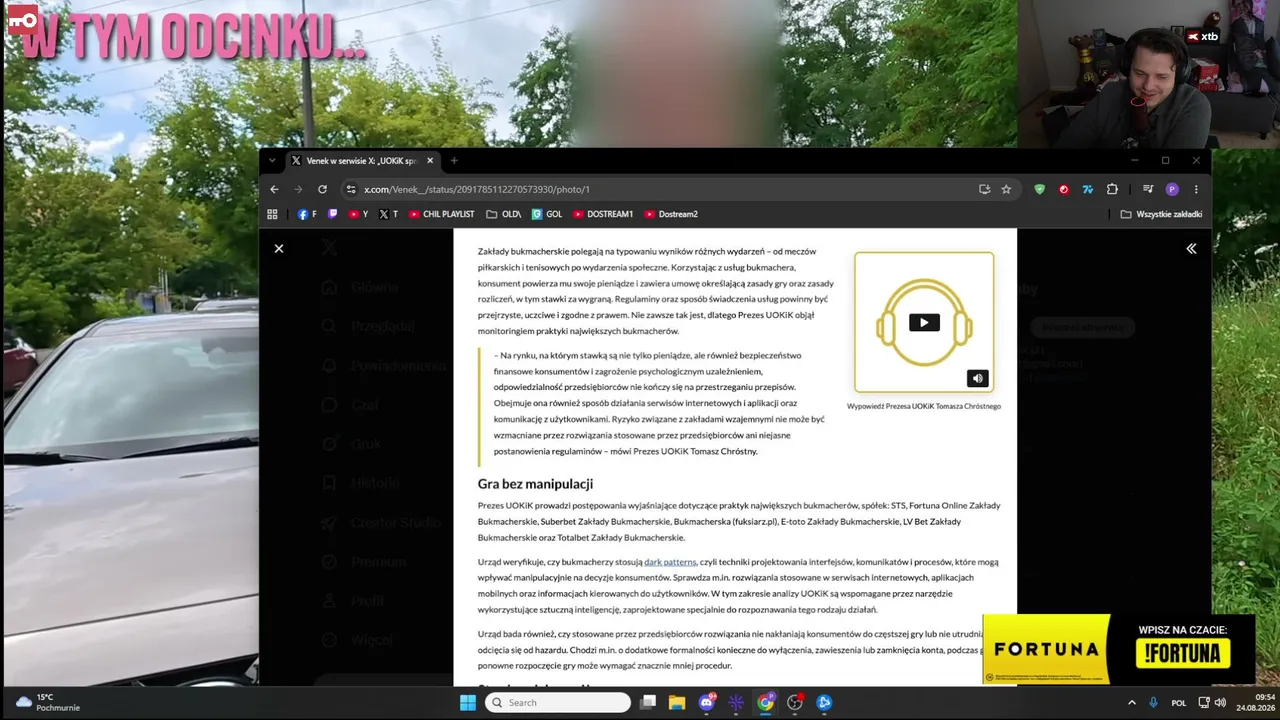Open the GOL bookmark
The image size is (1280, 720).
[547, 214]
